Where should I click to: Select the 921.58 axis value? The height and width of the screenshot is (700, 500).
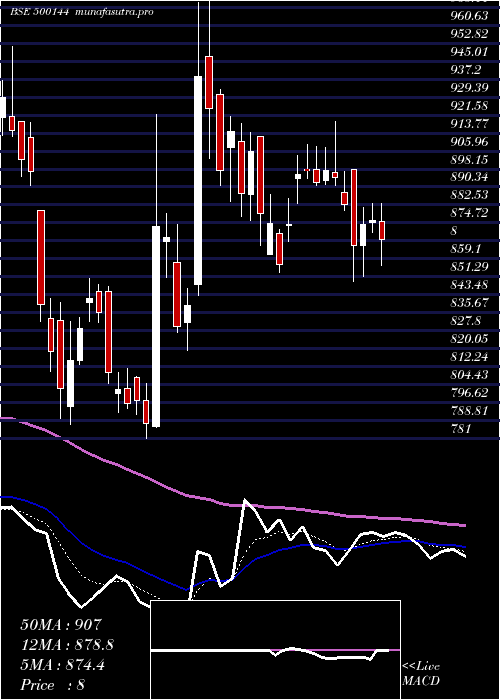coord(469,105)
